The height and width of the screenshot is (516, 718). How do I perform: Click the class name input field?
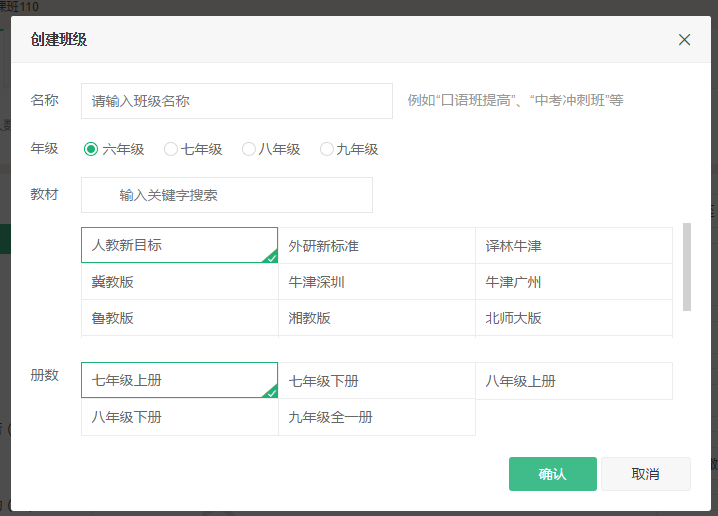[237, 101]
